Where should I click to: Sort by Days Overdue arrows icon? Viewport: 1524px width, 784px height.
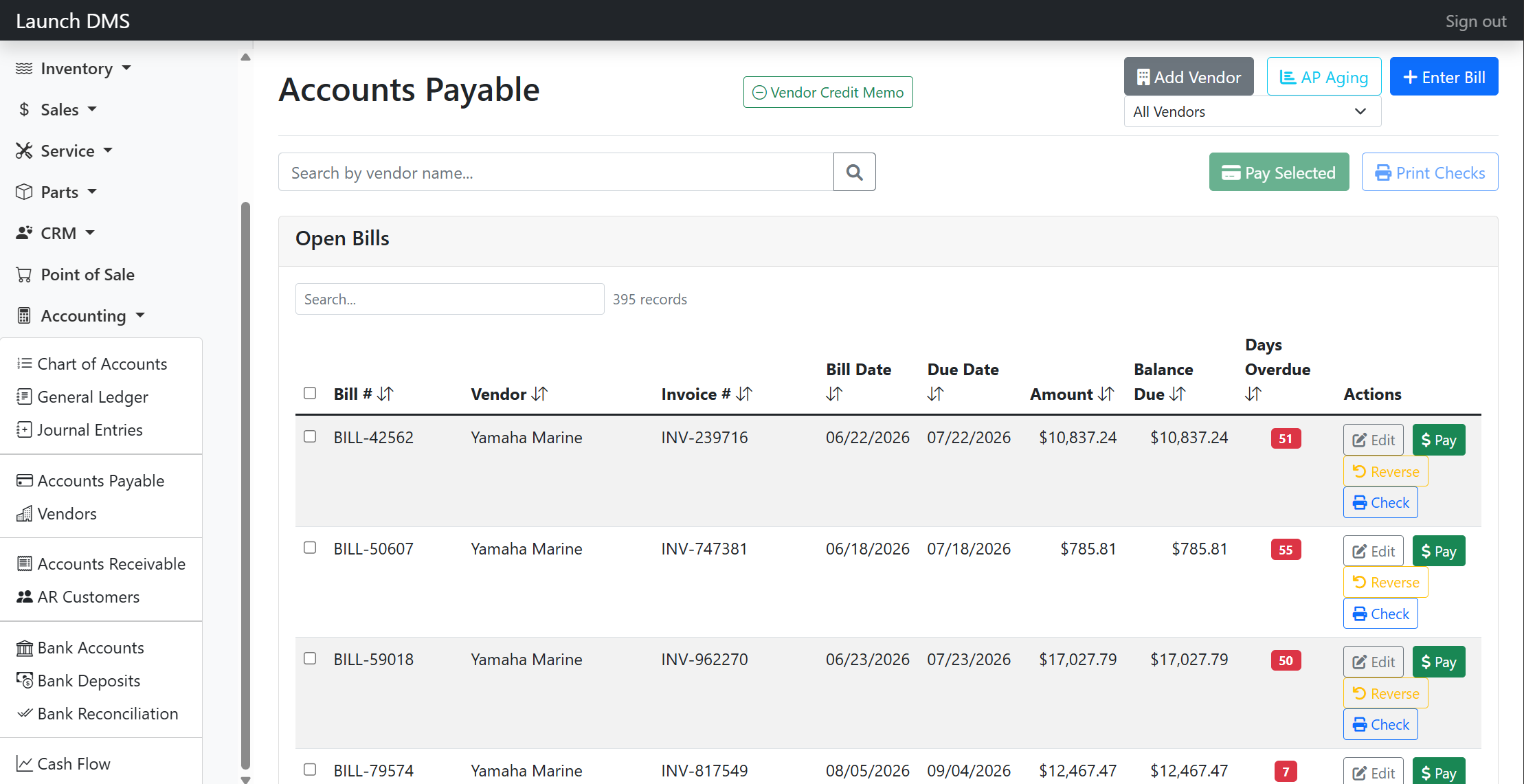pos(1253,394)
